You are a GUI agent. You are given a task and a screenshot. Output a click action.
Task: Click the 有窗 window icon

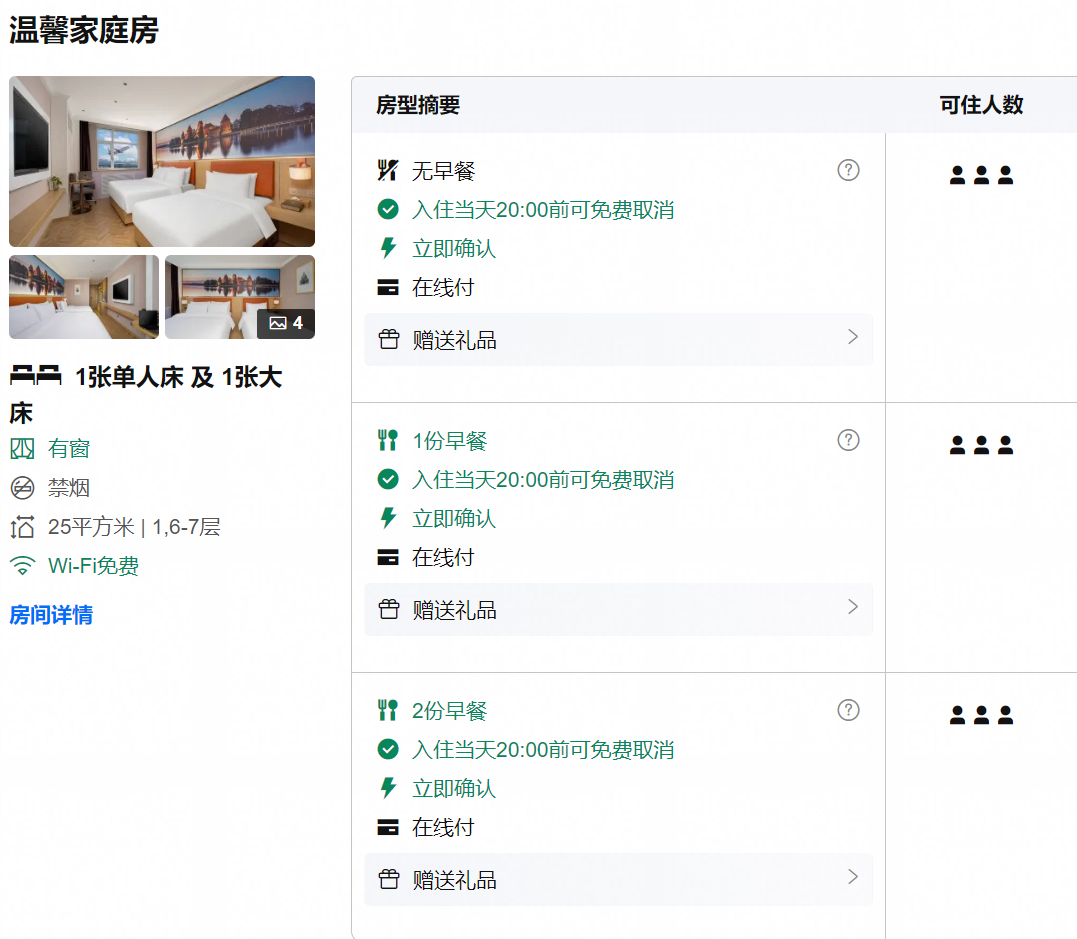tap(22, 449)
